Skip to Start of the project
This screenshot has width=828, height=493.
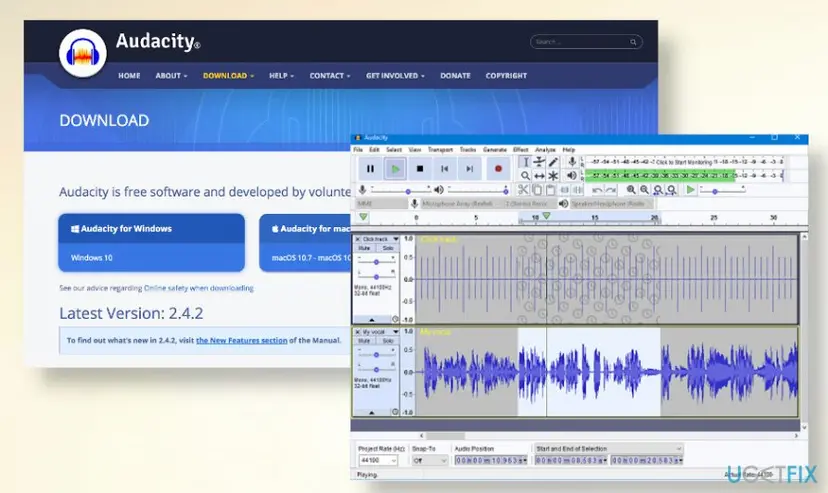click(x=445, y=169)
